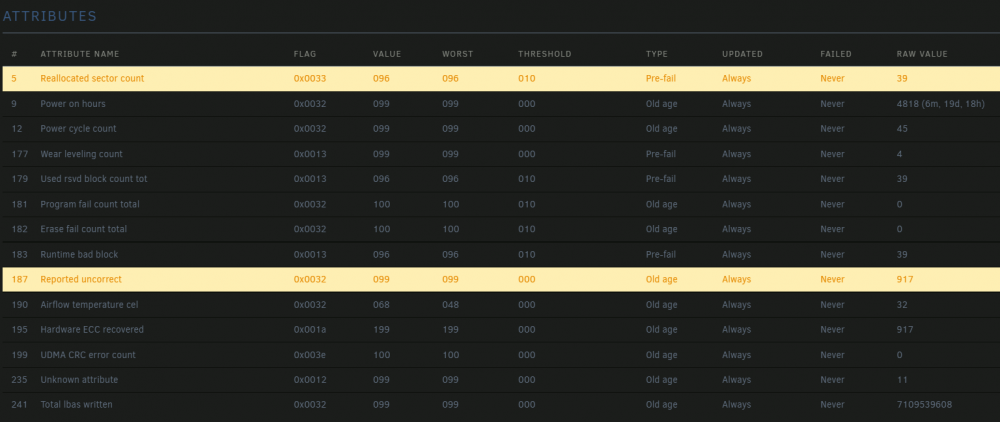1000x422 pixels.
Task: Select the Total lbas written attribute
Action: click(77, 405)
